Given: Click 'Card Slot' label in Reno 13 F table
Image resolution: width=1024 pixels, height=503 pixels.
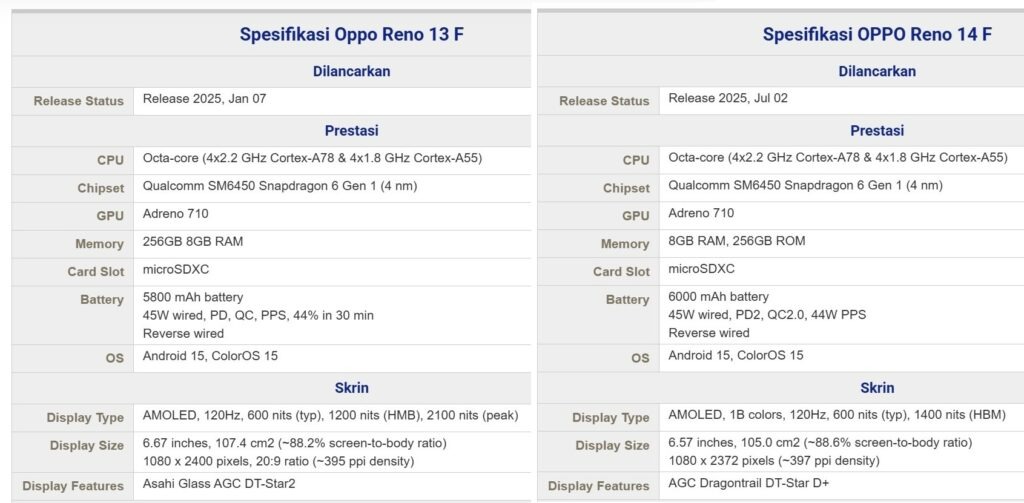Looking at the screenshot, I should [95, 272].
